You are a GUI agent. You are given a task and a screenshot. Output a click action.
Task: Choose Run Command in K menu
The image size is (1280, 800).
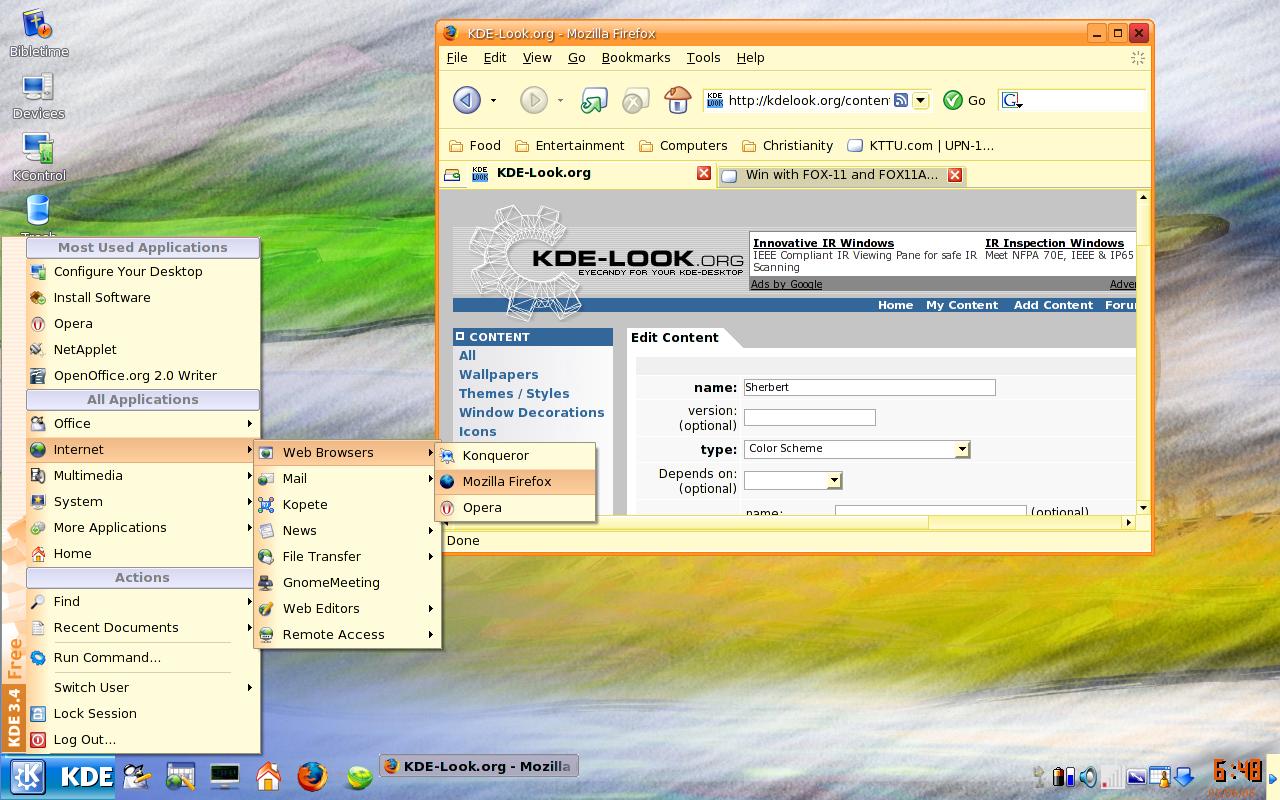coord(142,657)
